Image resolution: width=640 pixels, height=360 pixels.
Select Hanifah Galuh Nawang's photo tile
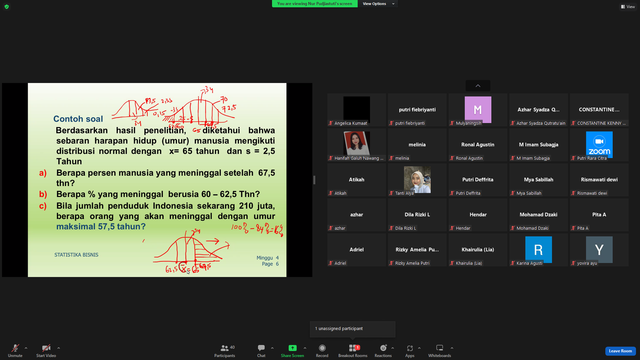pos(357,144)
